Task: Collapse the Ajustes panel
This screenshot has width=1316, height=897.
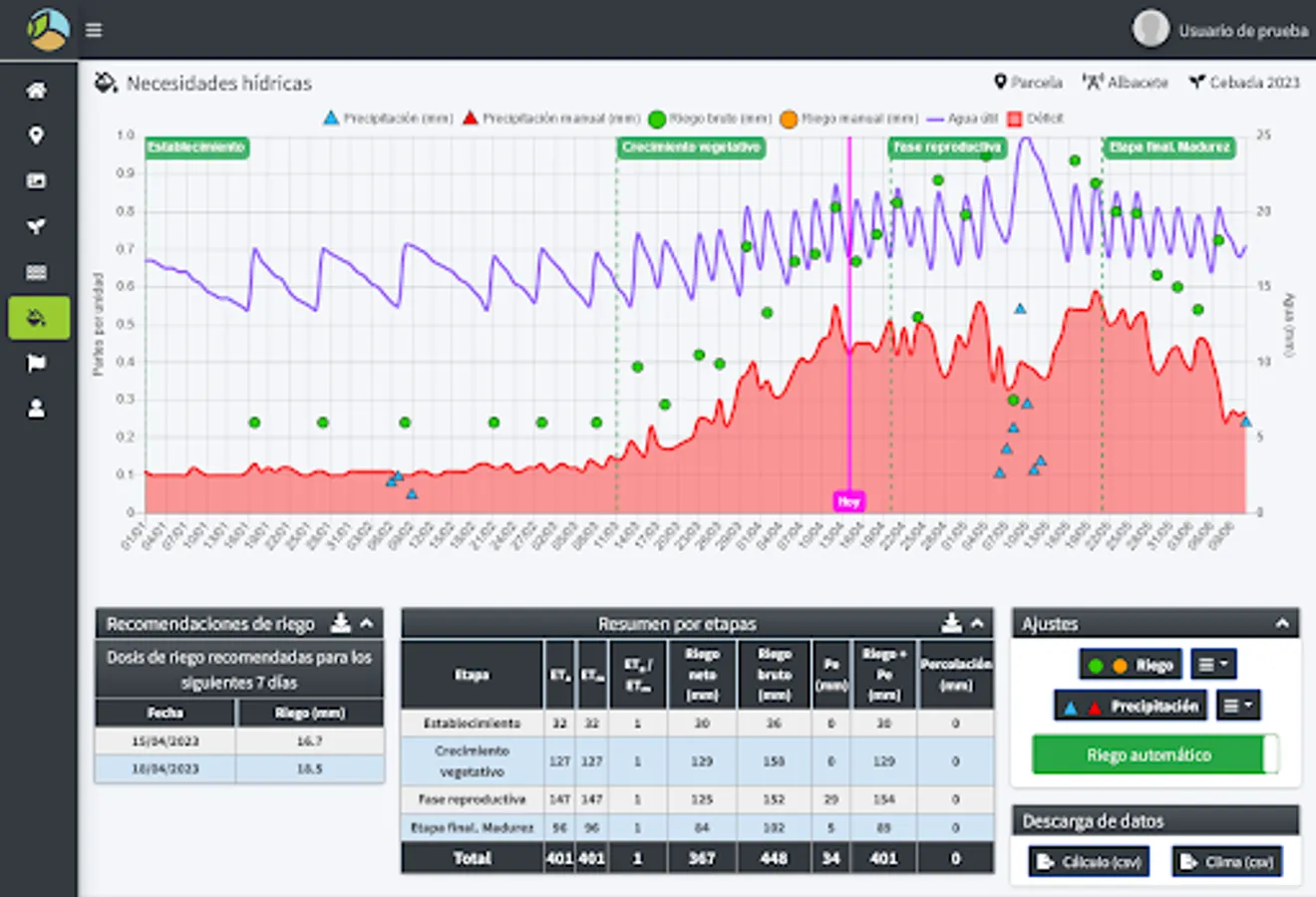Action: tap(1282, 624)
